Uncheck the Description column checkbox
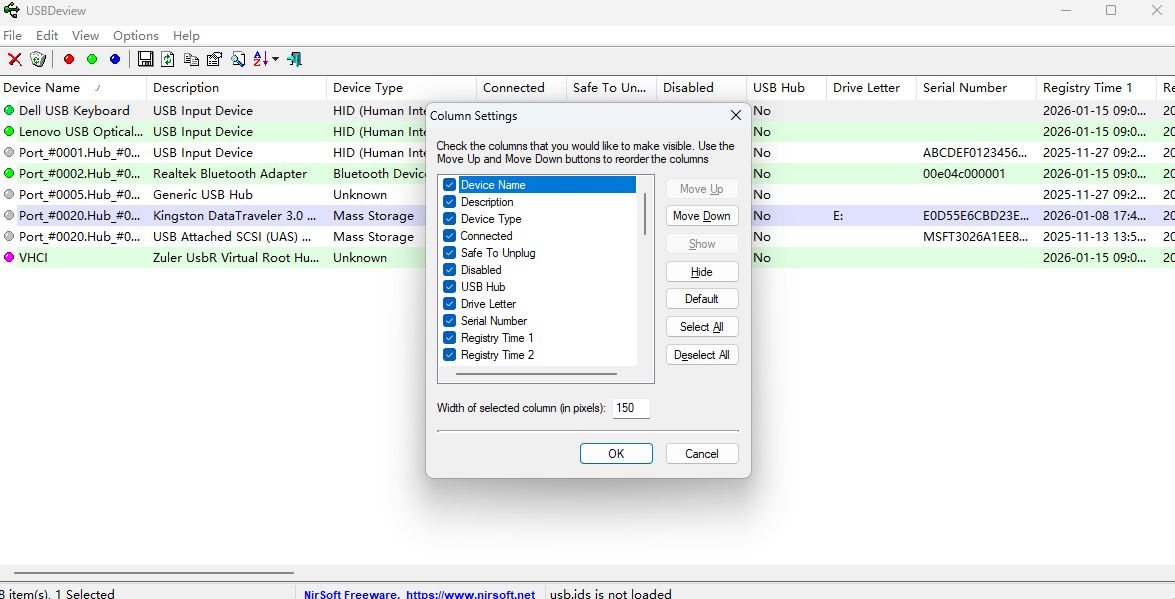1175x599 pixels. [x=450, y=202]
